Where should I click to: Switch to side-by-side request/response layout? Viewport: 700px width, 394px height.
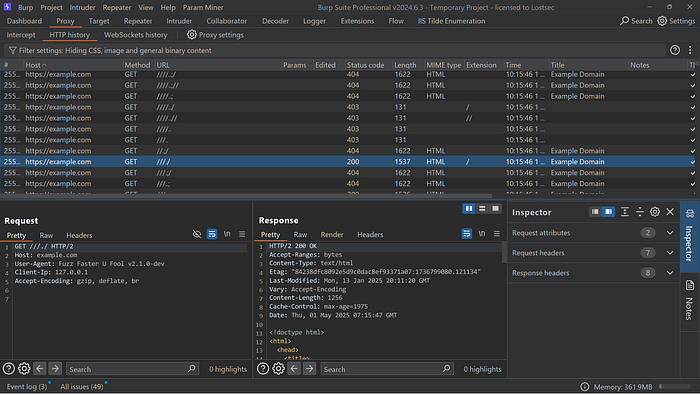coord(469,208)
